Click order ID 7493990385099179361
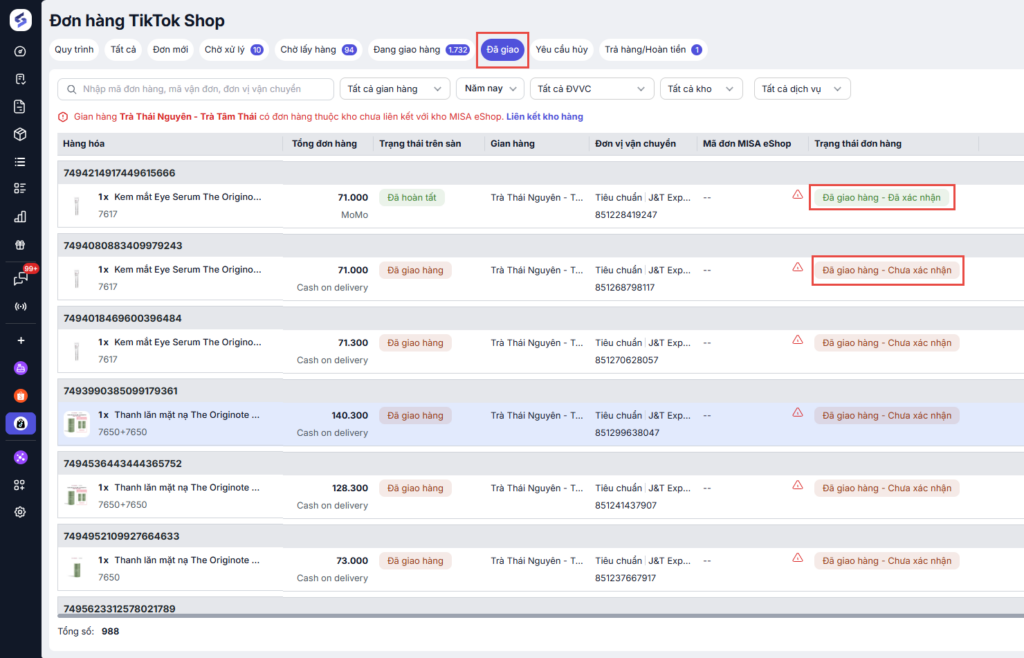Viewport: 1024px width, 658px height. click(x=120, y=391)
